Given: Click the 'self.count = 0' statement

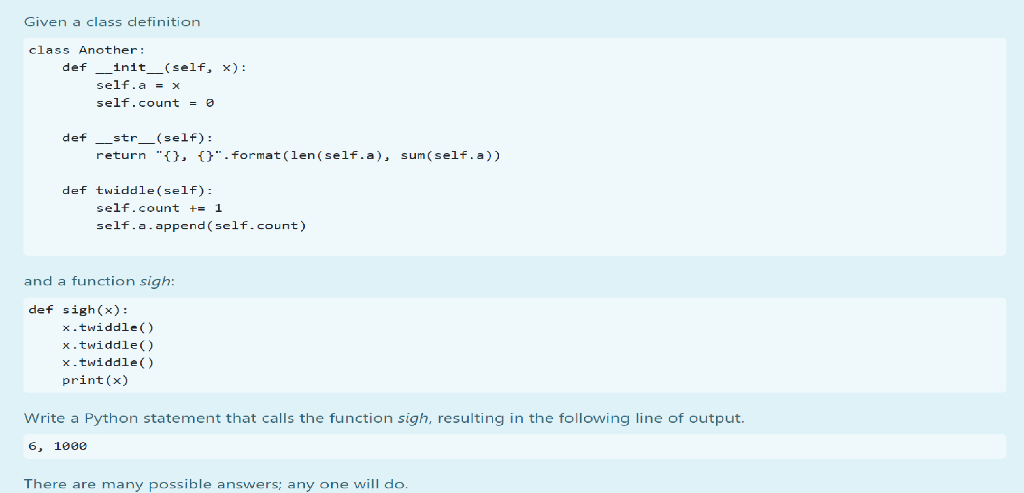Looking at the screenshot, I should [x=155, y=103].
